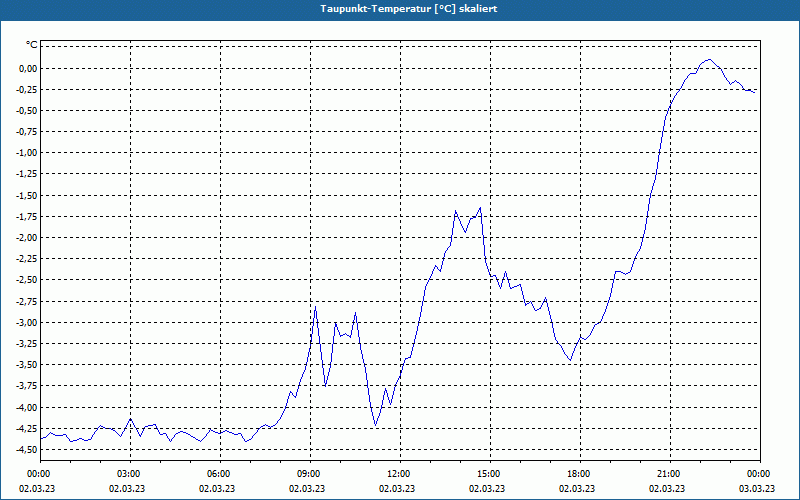800x500 pixels.
Task: Choose the -1,75 y-axis value
Action: click(27, 216)
